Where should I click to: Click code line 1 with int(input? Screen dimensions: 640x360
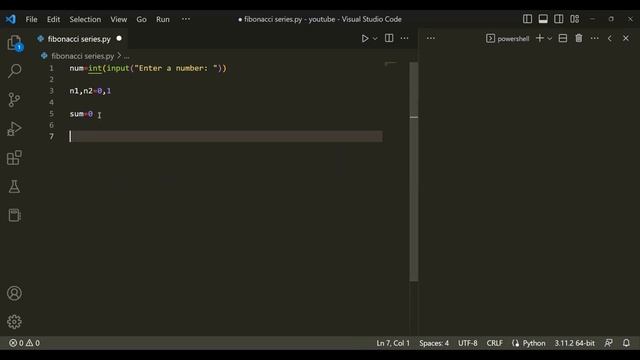click(x=148, y=68)
